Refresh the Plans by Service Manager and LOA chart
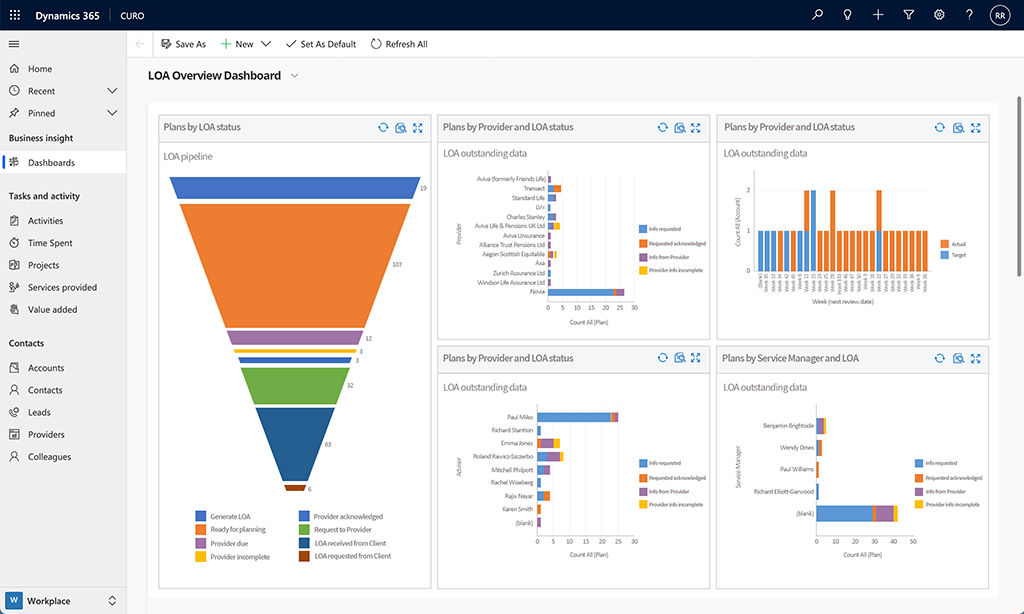This screenshot has width=1024, height=614. click(940, 358)
